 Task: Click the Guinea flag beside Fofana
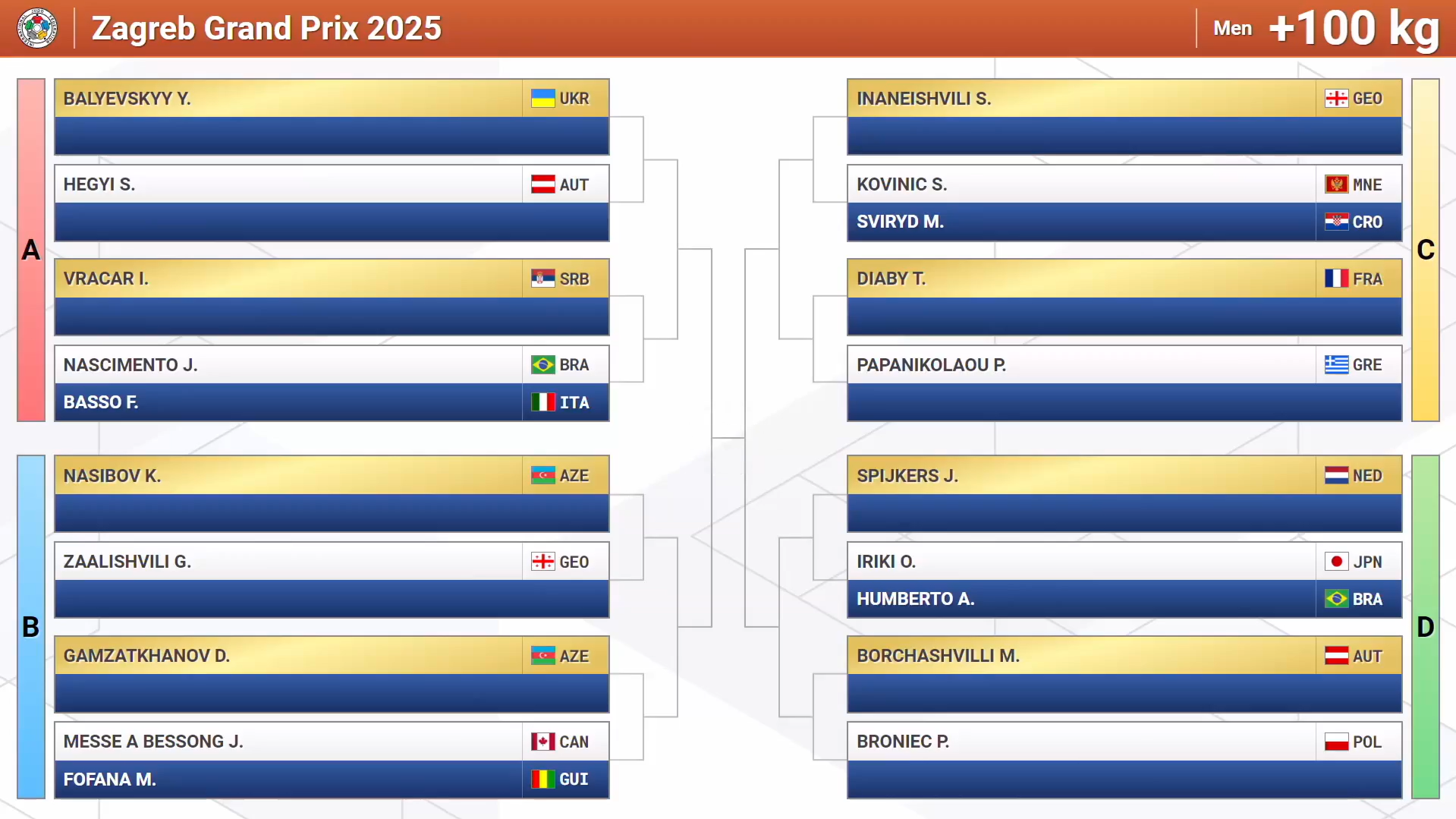pyautogui.click(x=542, y=780)
